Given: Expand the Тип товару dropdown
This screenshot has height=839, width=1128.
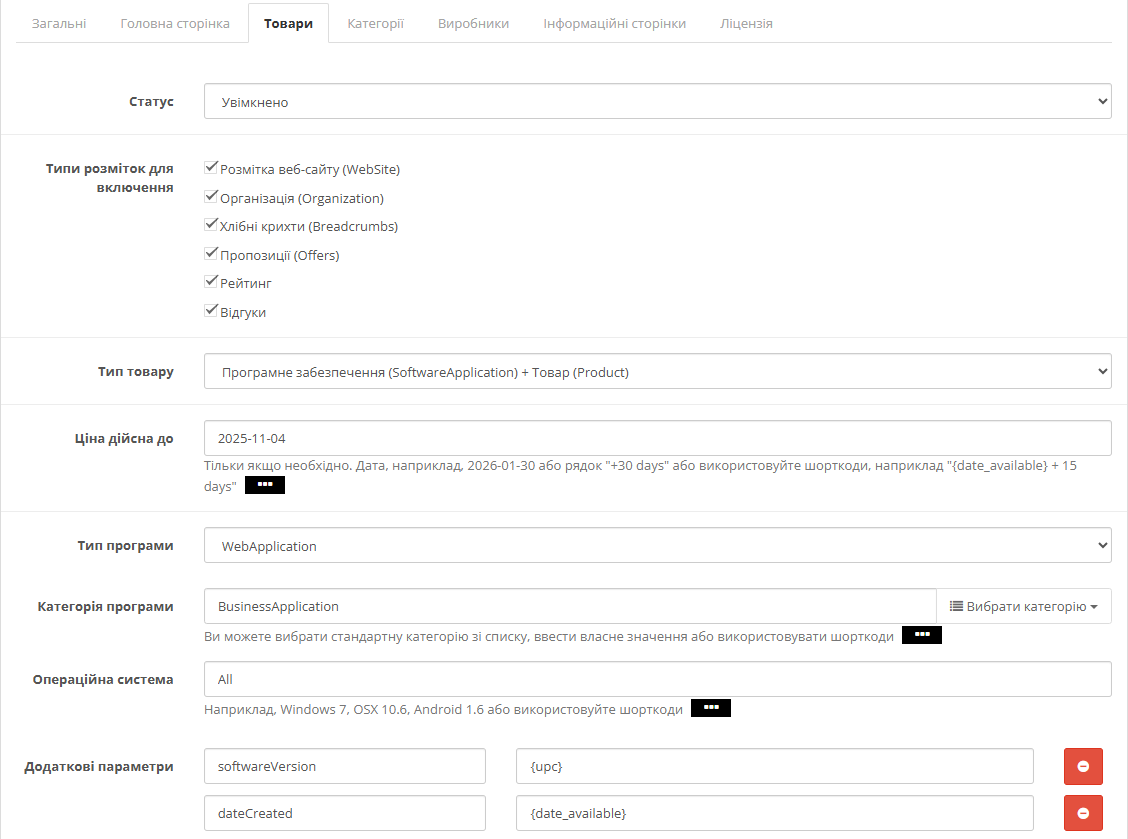Looking at the screenshot, I should [x=657, y=372].
